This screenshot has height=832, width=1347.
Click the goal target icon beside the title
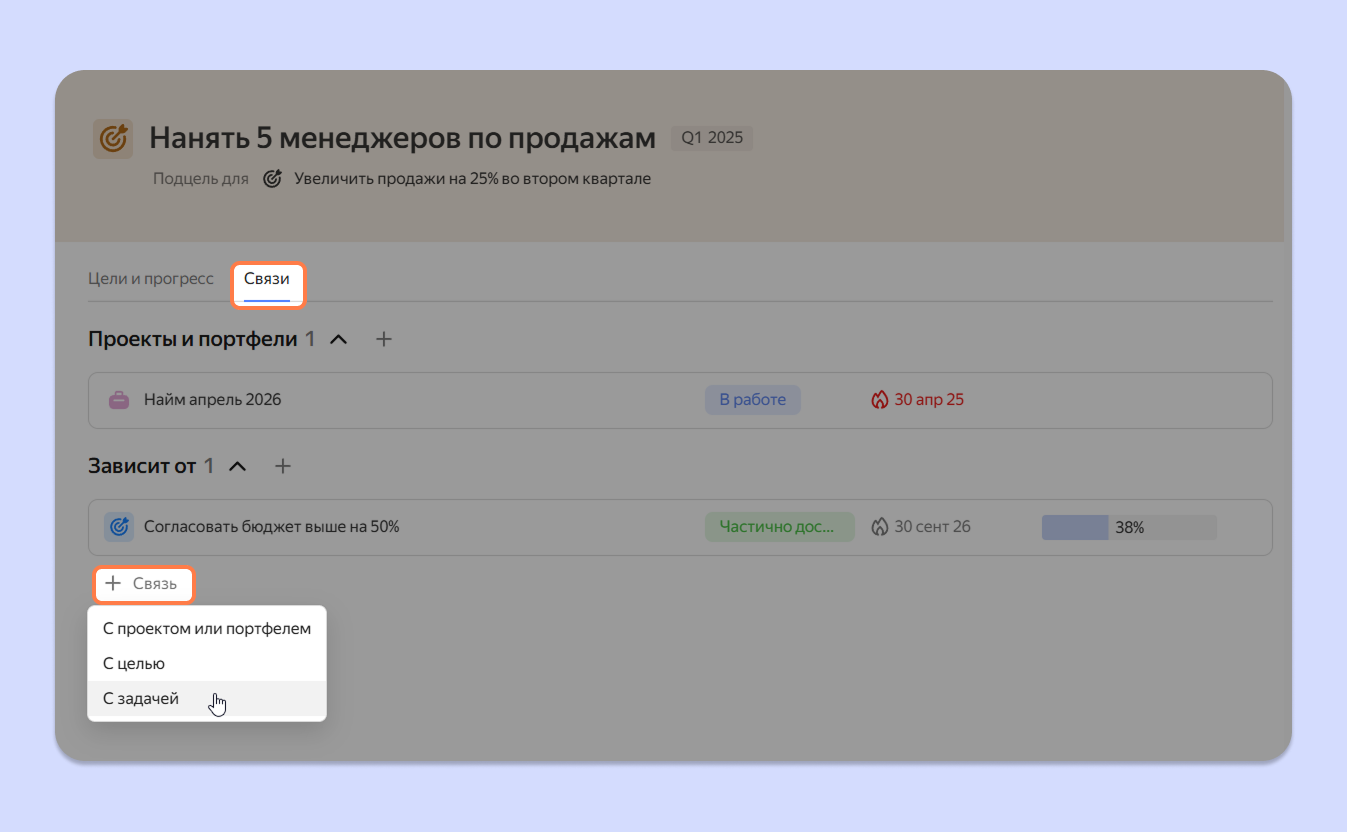pos(113,139)
